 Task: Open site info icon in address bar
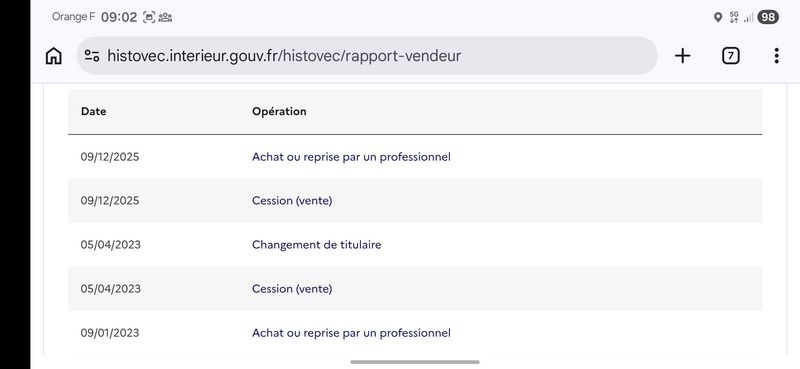coord(92,56)
